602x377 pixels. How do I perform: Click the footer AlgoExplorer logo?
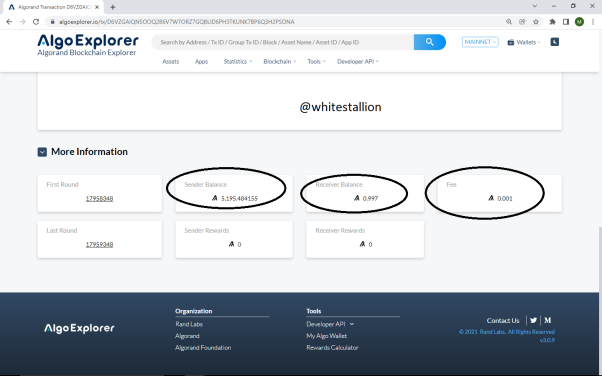coord(79,328)
